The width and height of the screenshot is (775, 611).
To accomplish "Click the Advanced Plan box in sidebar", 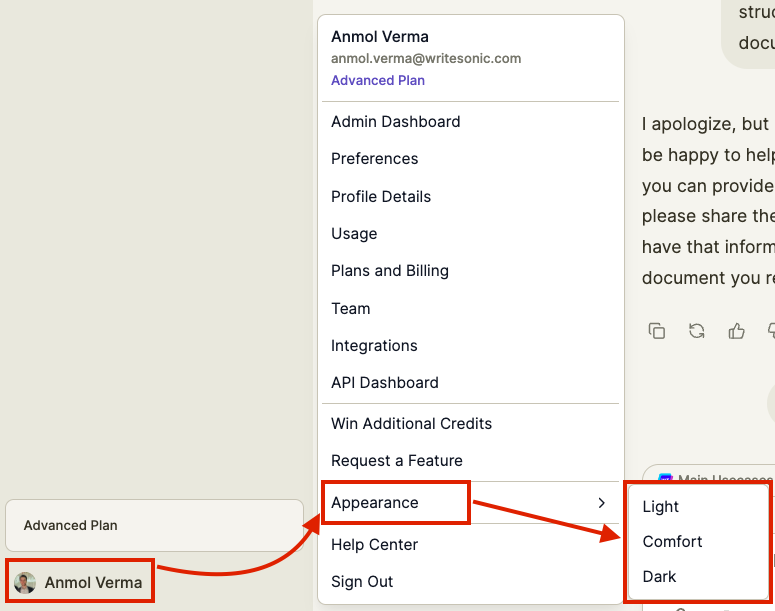I will [154, 525].
